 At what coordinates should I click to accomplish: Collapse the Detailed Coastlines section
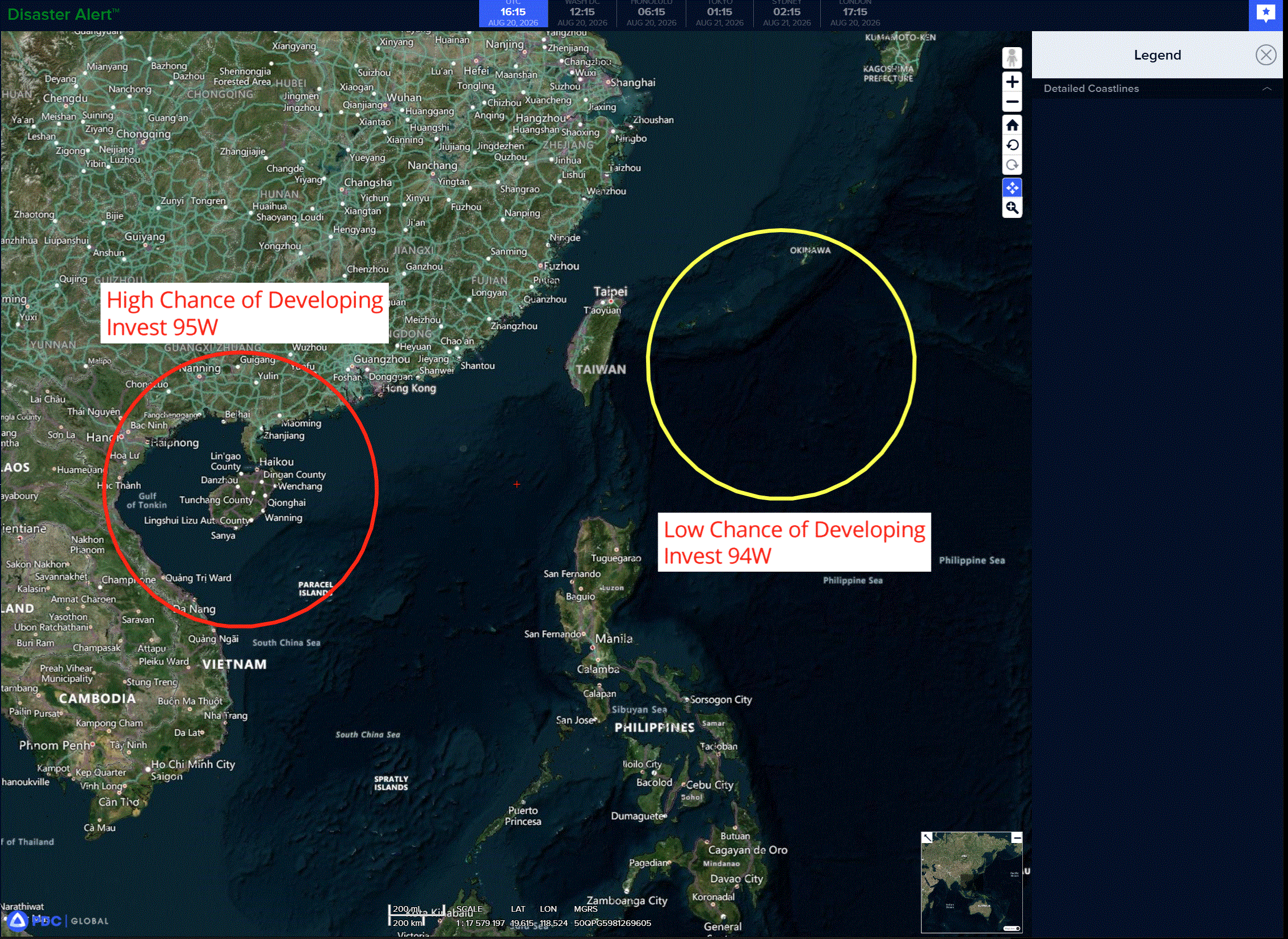[1266, 89]
